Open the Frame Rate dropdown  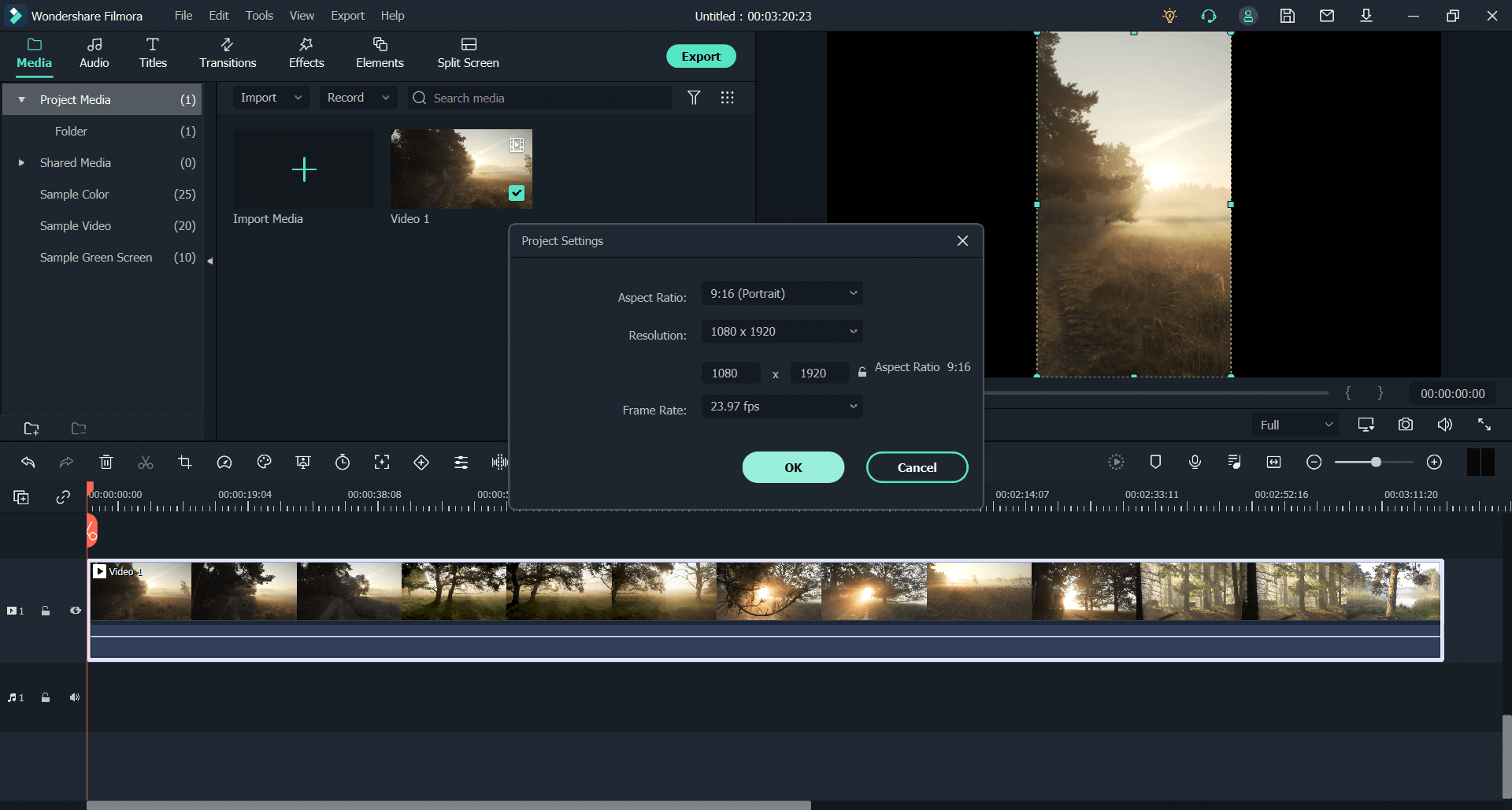tap(782, 406)
